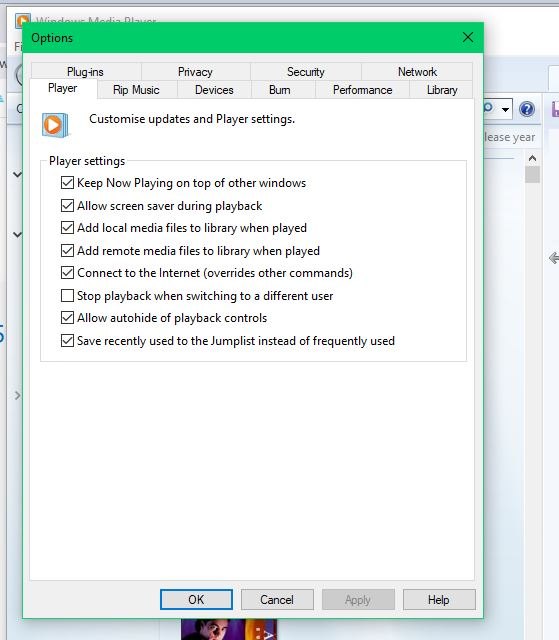This screenshot has height=640, width=559.
Task: Toggle Allow autohide of playback controls
Action: (x=67, y=317)
